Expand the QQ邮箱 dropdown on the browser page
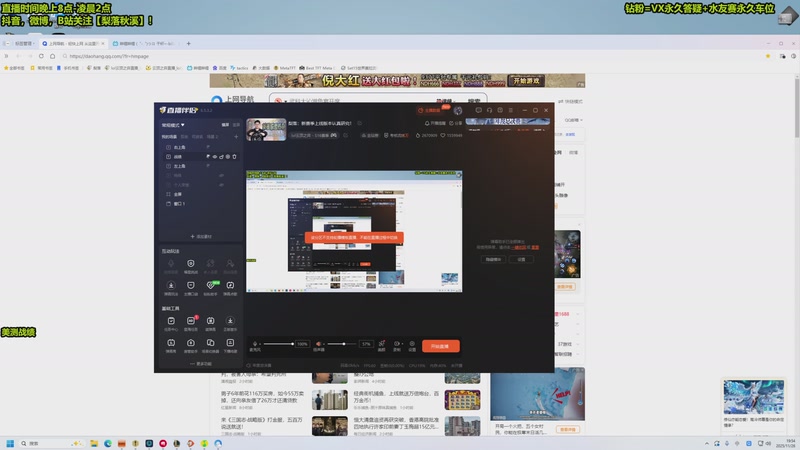Viewport: 800px width, 450px height. (573, 120)
